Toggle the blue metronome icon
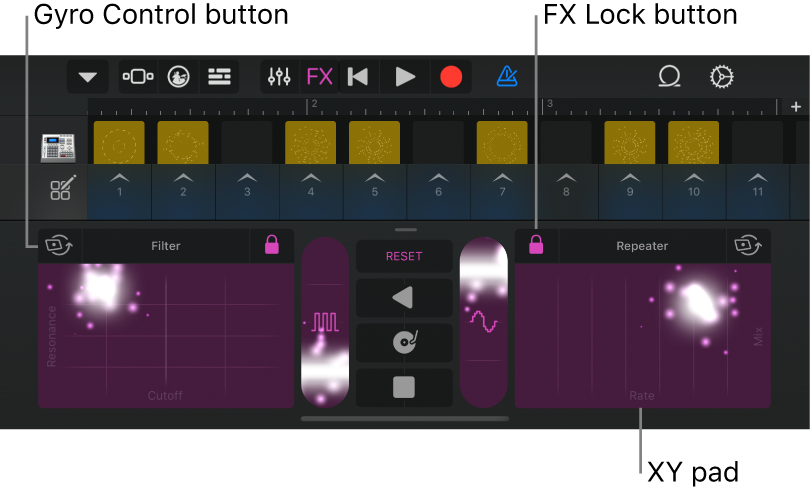The width and height of the screenshot is (812, 500). [507, 77]
